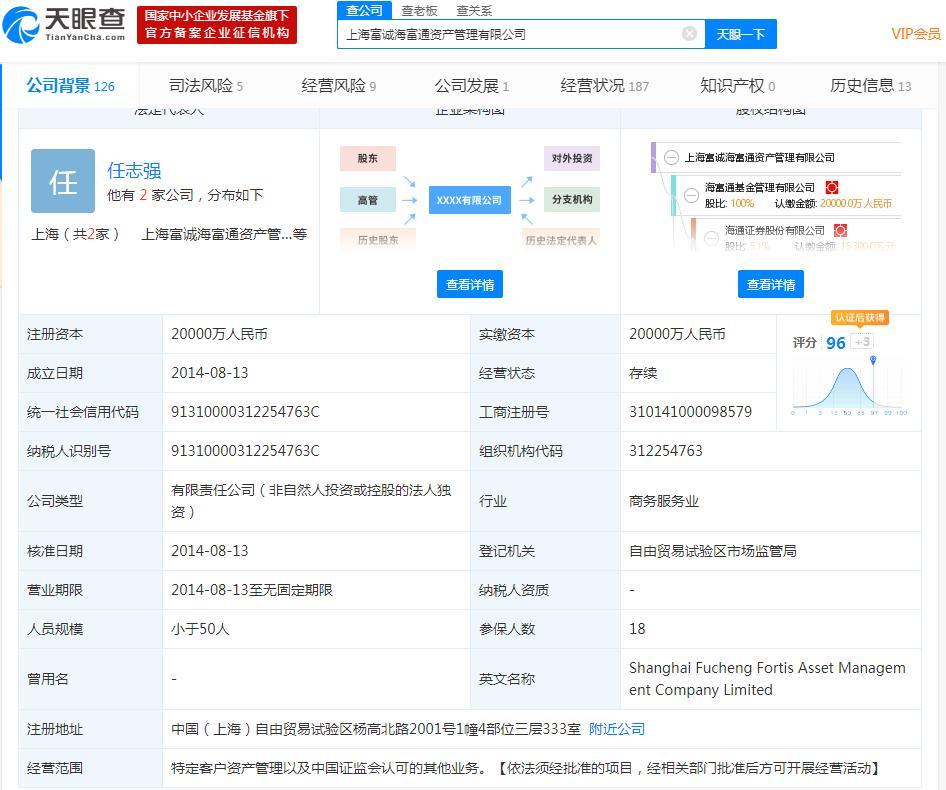The image size is (946, 790).
Task: Click the 成立日期 value 2014-08-13
Action: click(x=209, y=373)
